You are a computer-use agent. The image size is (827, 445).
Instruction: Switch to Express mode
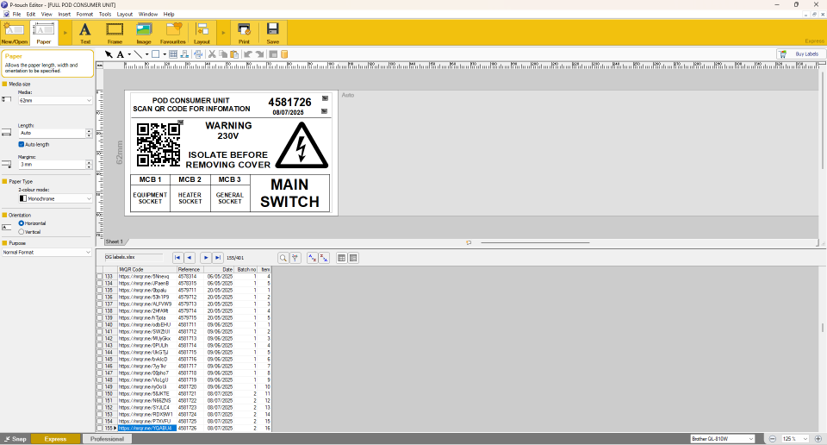pyautogui.click(x=55, y=439)
